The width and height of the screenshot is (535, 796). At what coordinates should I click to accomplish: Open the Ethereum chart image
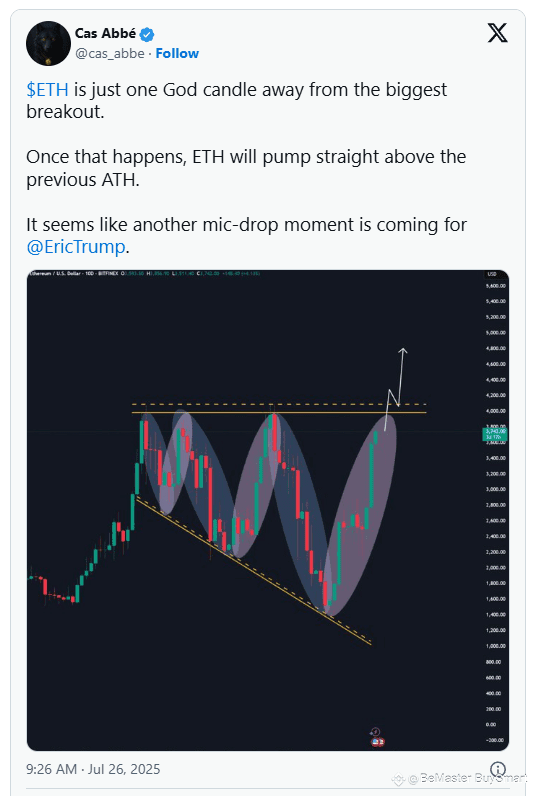268,510
